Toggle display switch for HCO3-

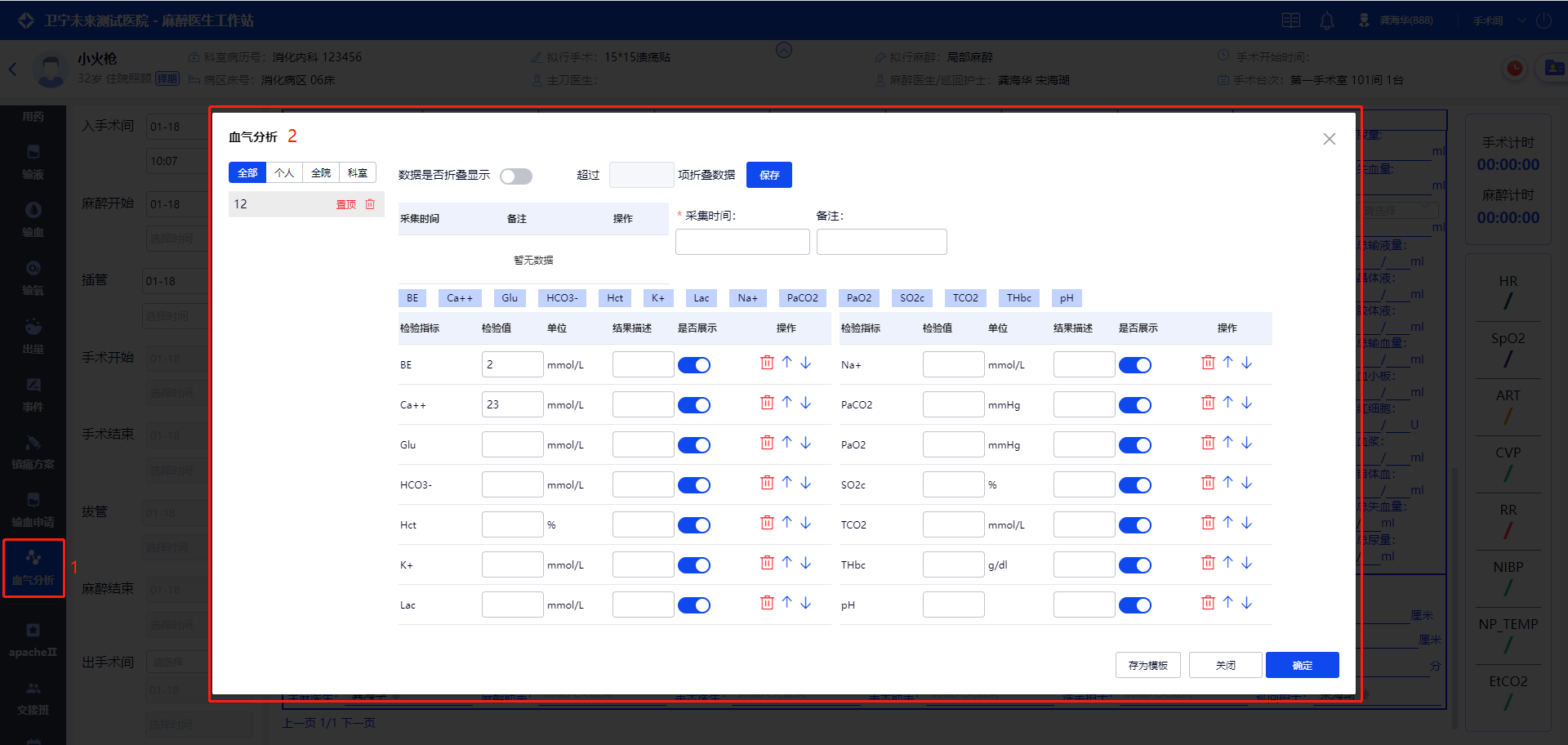pos(694,485)
